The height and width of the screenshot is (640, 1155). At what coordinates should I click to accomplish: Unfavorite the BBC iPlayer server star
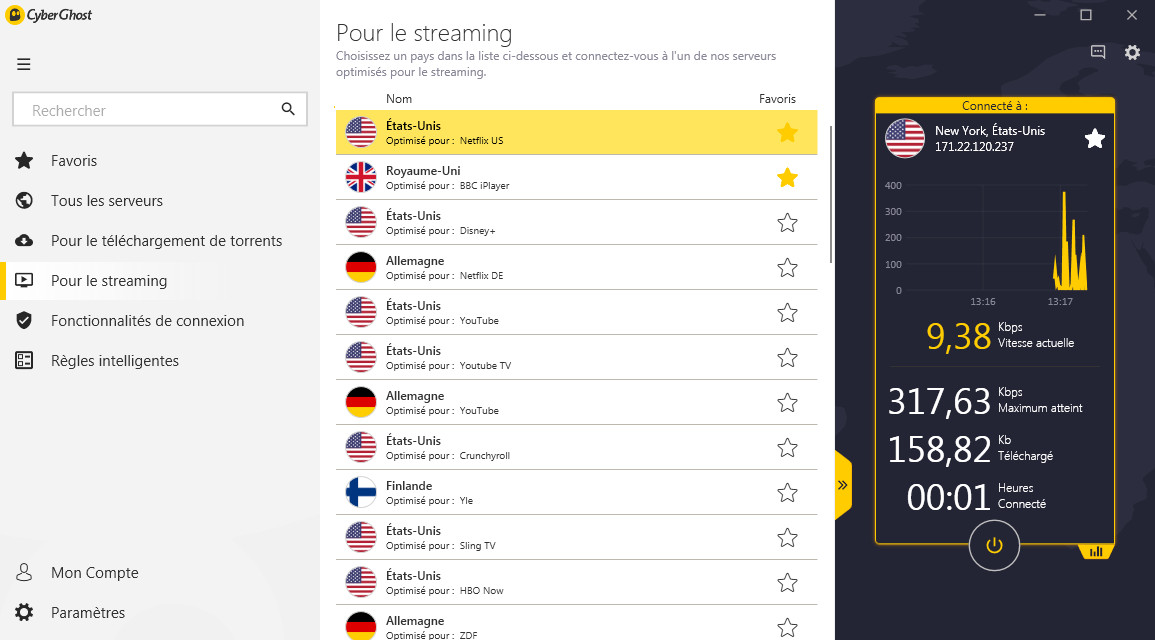click(x=787, y=177)
